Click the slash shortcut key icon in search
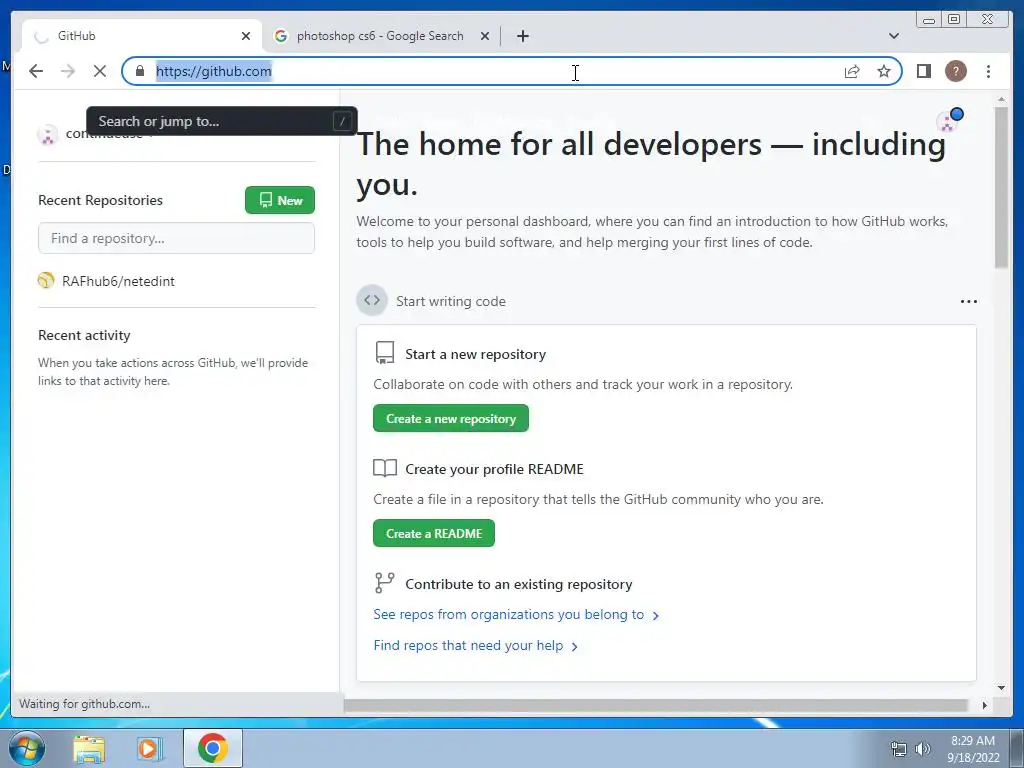 342,121
